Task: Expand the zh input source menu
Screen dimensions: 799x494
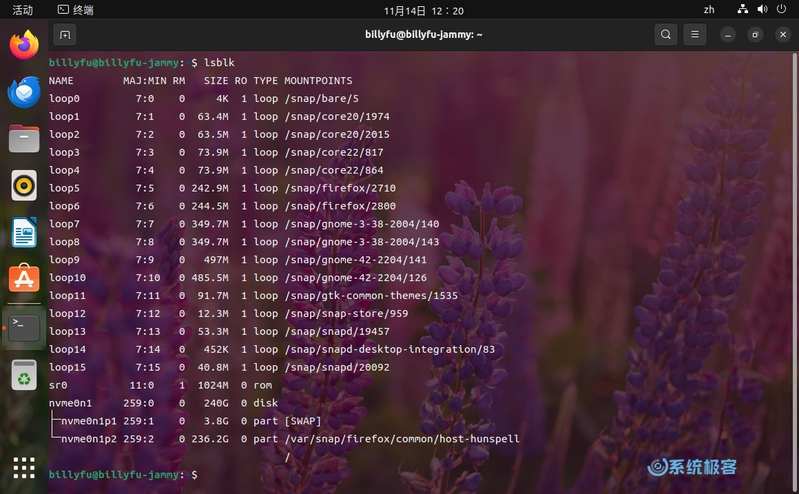Action: point(709,10)
